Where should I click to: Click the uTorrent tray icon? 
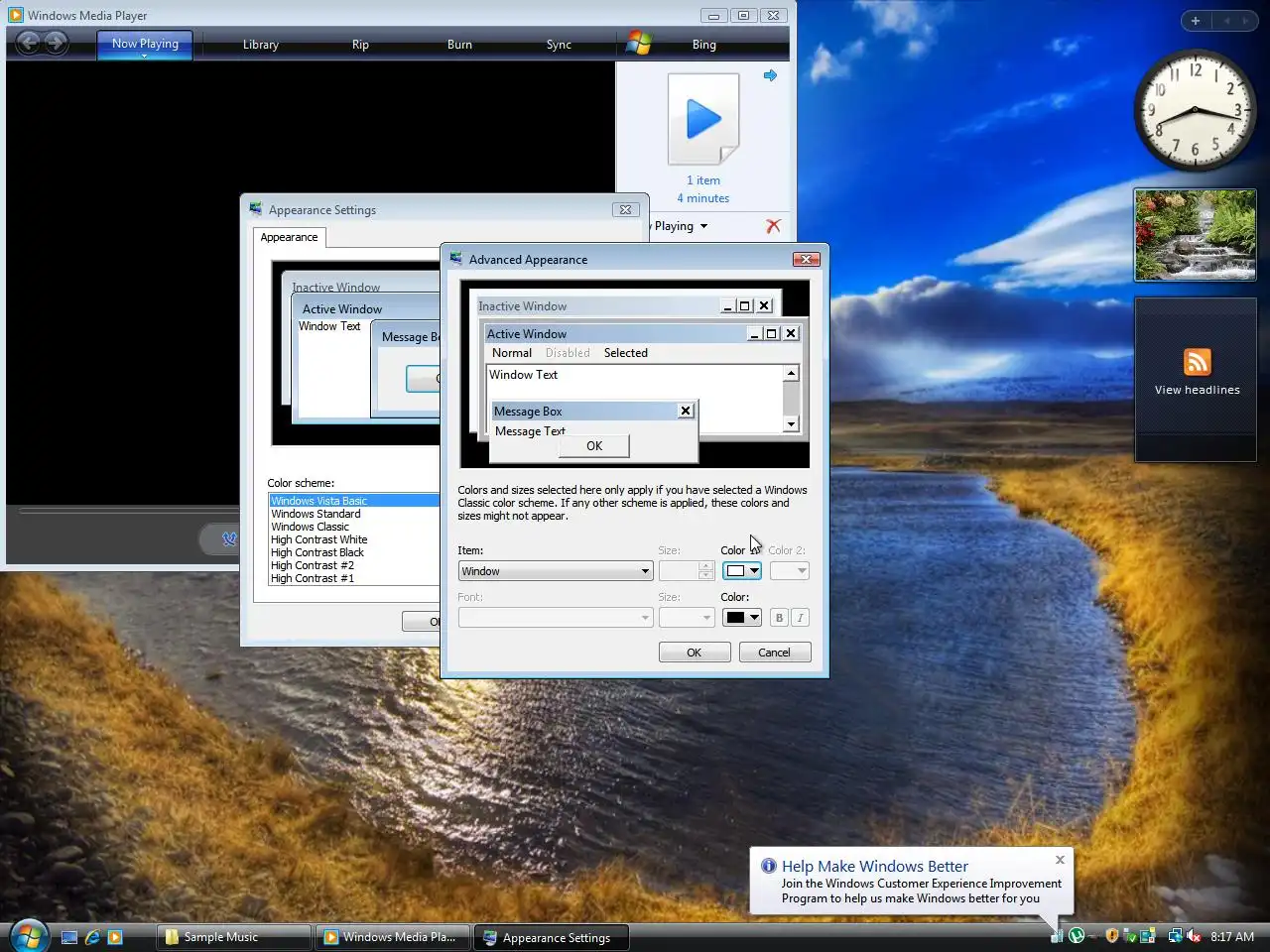coord(1077,936)
